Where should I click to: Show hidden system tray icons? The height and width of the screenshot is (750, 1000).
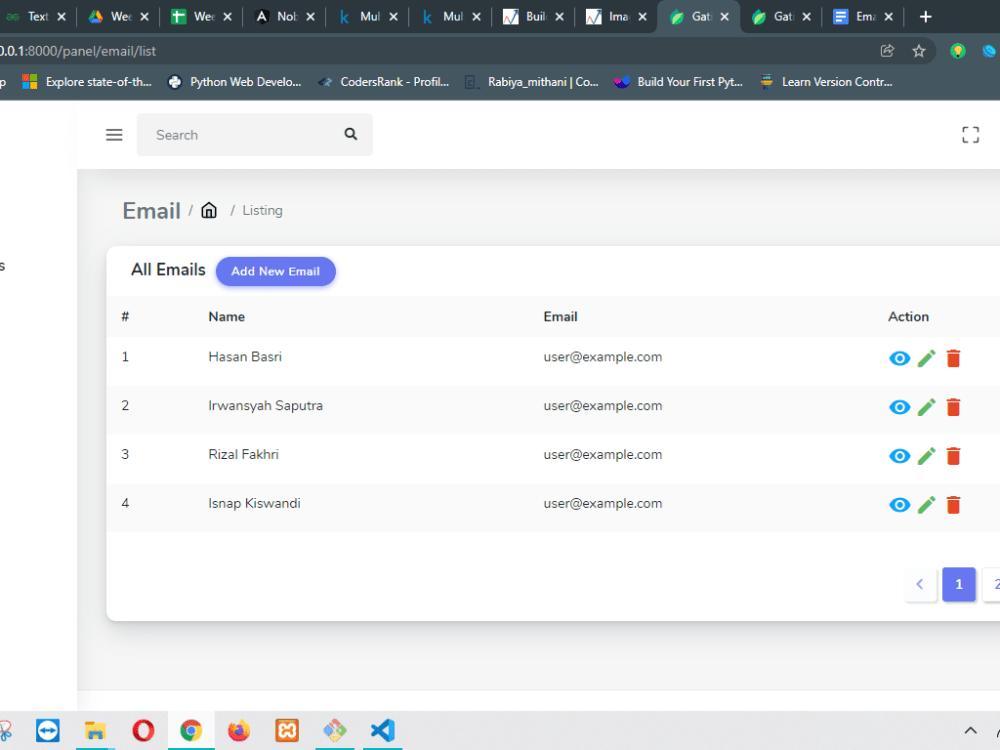pyautogui.click(x=970, y=731)
